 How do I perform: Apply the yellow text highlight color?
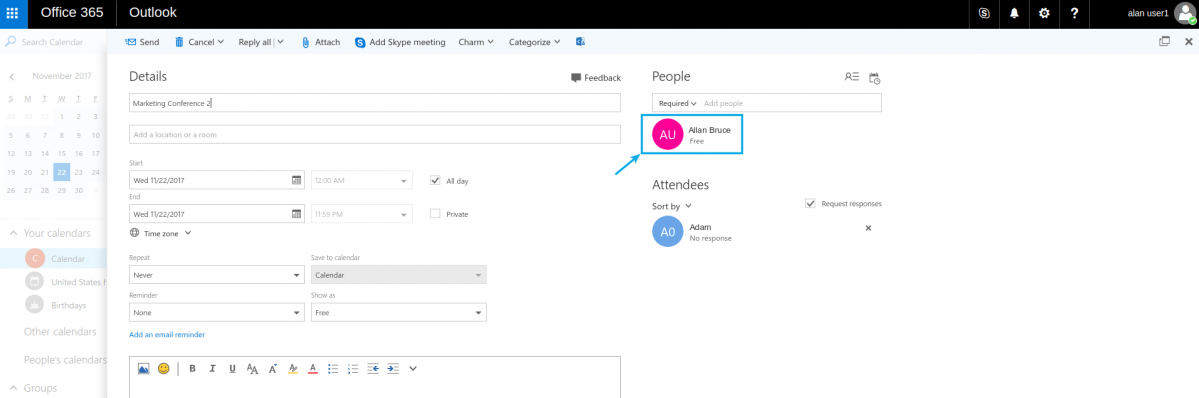click(x=292, y=368)
